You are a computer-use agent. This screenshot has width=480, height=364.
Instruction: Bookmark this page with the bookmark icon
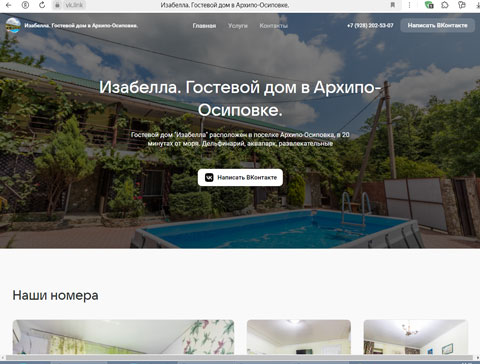pos(393,5)
